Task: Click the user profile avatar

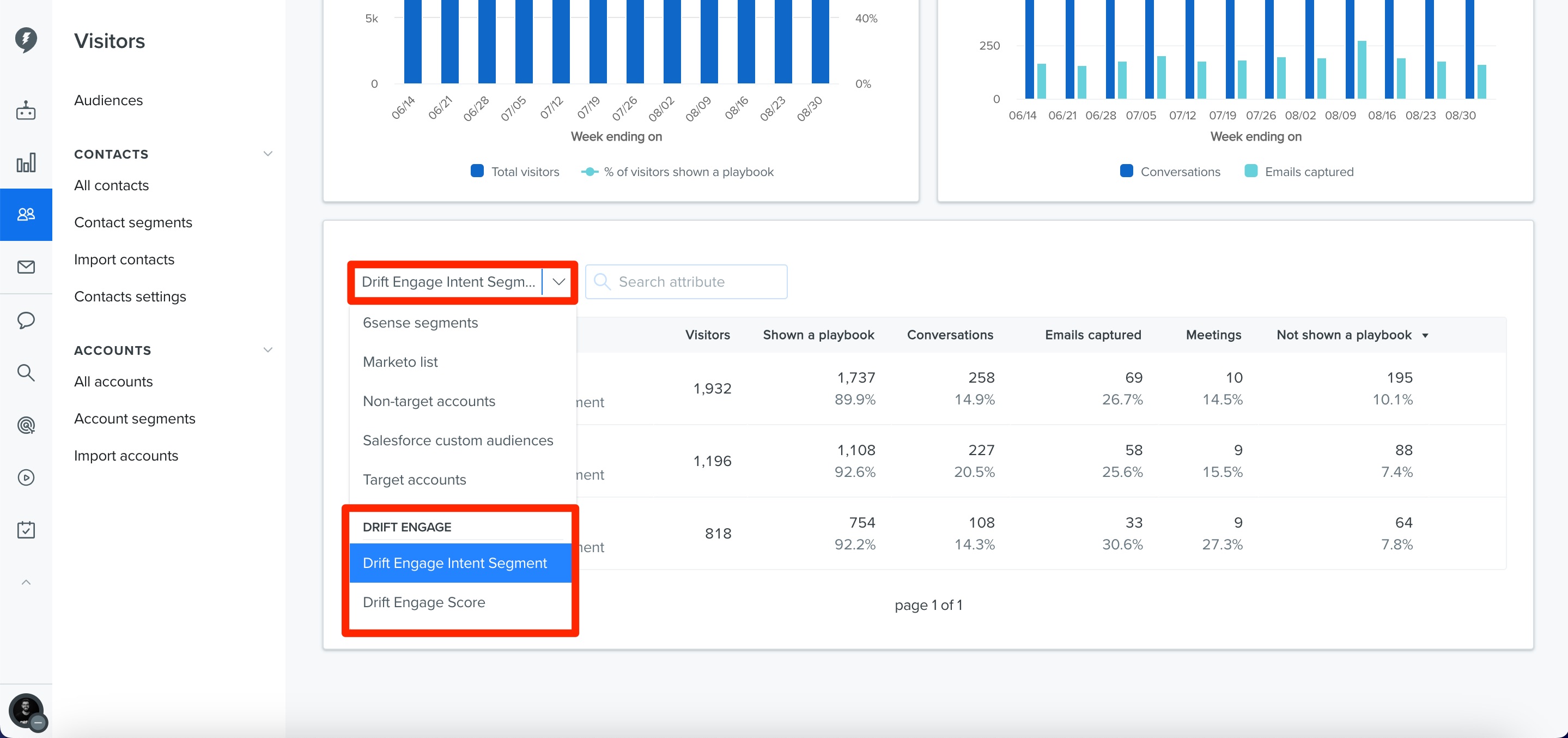Action: (26, 711)
